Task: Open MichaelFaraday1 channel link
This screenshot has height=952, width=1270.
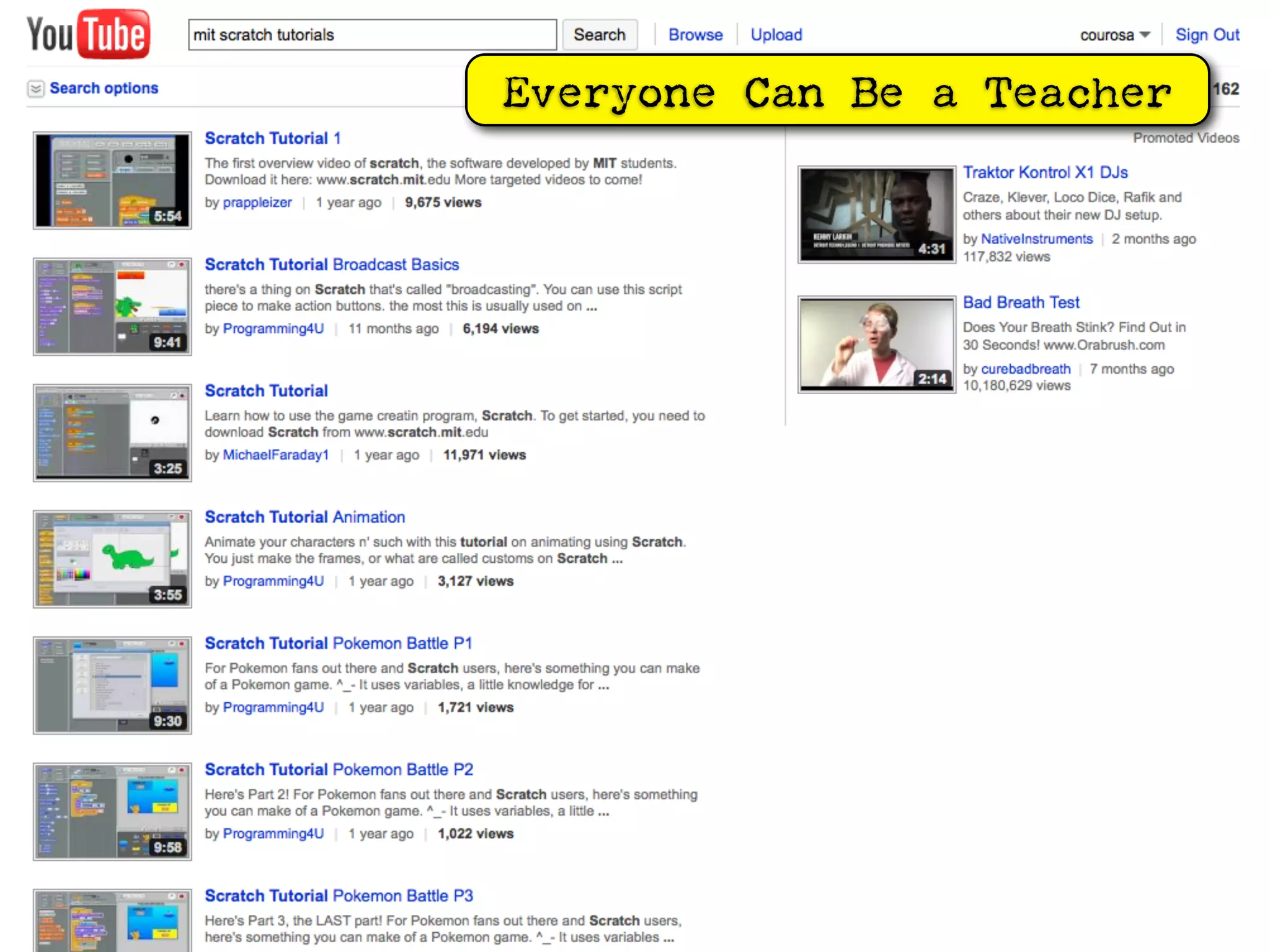Action: (275, 455)
